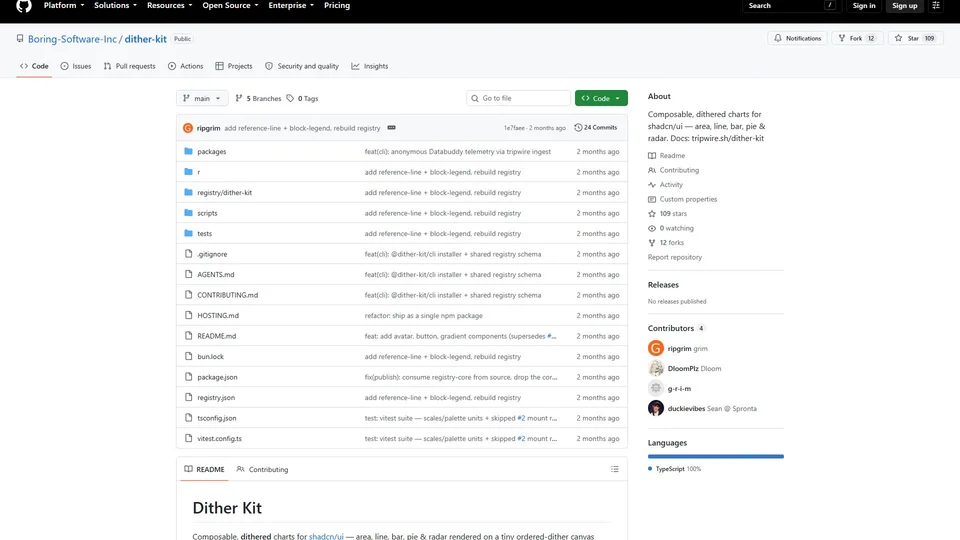This screenshot has height=540, width=960.
Task: Click the TypeScript language bar
Action: (x=716, y=456)
